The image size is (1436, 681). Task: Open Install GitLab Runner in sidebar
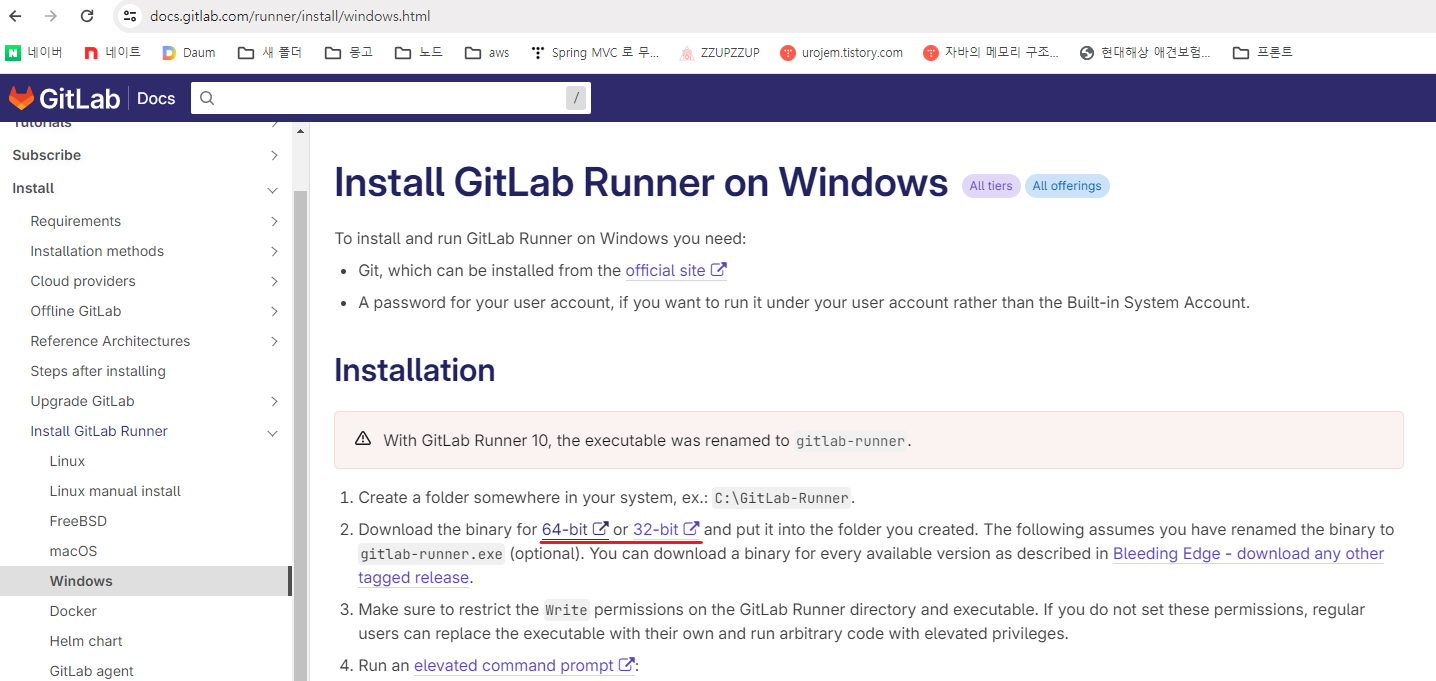(x=99, y=431)
